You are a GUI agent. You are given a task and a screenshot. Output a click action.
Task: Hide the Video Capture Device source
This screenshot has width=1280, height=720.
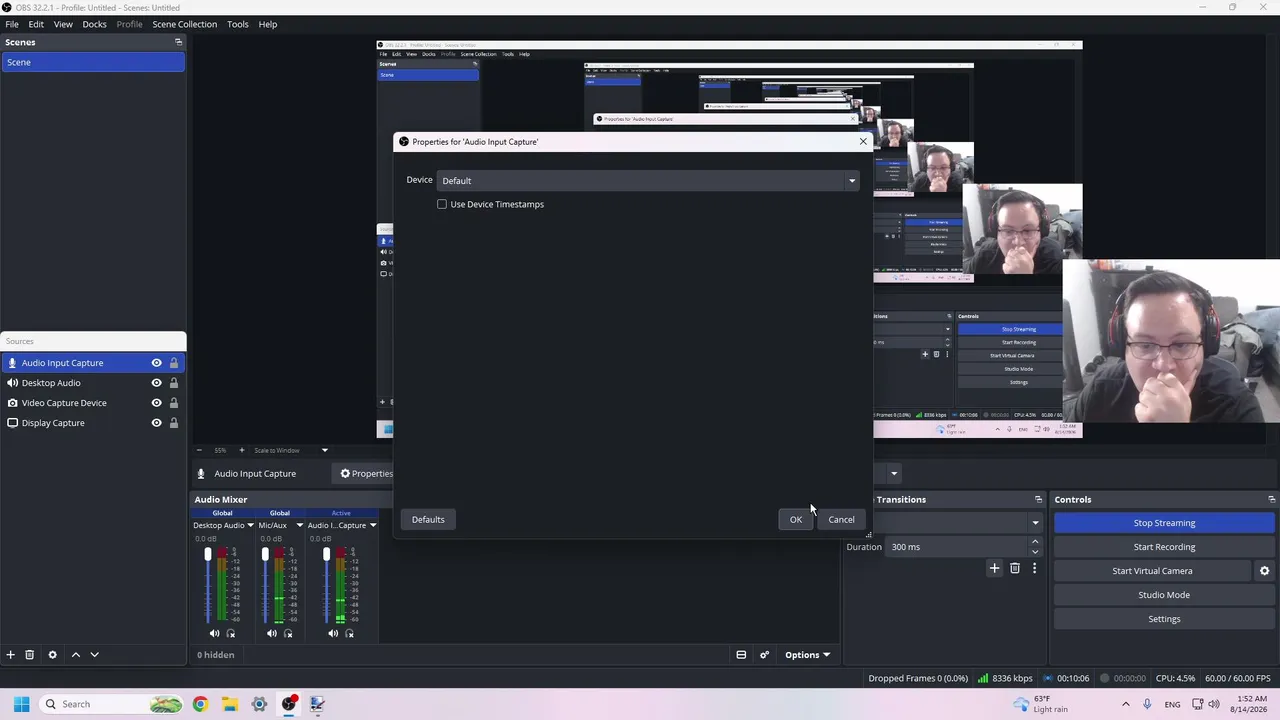pyautogui.click(x=156, y=403)
